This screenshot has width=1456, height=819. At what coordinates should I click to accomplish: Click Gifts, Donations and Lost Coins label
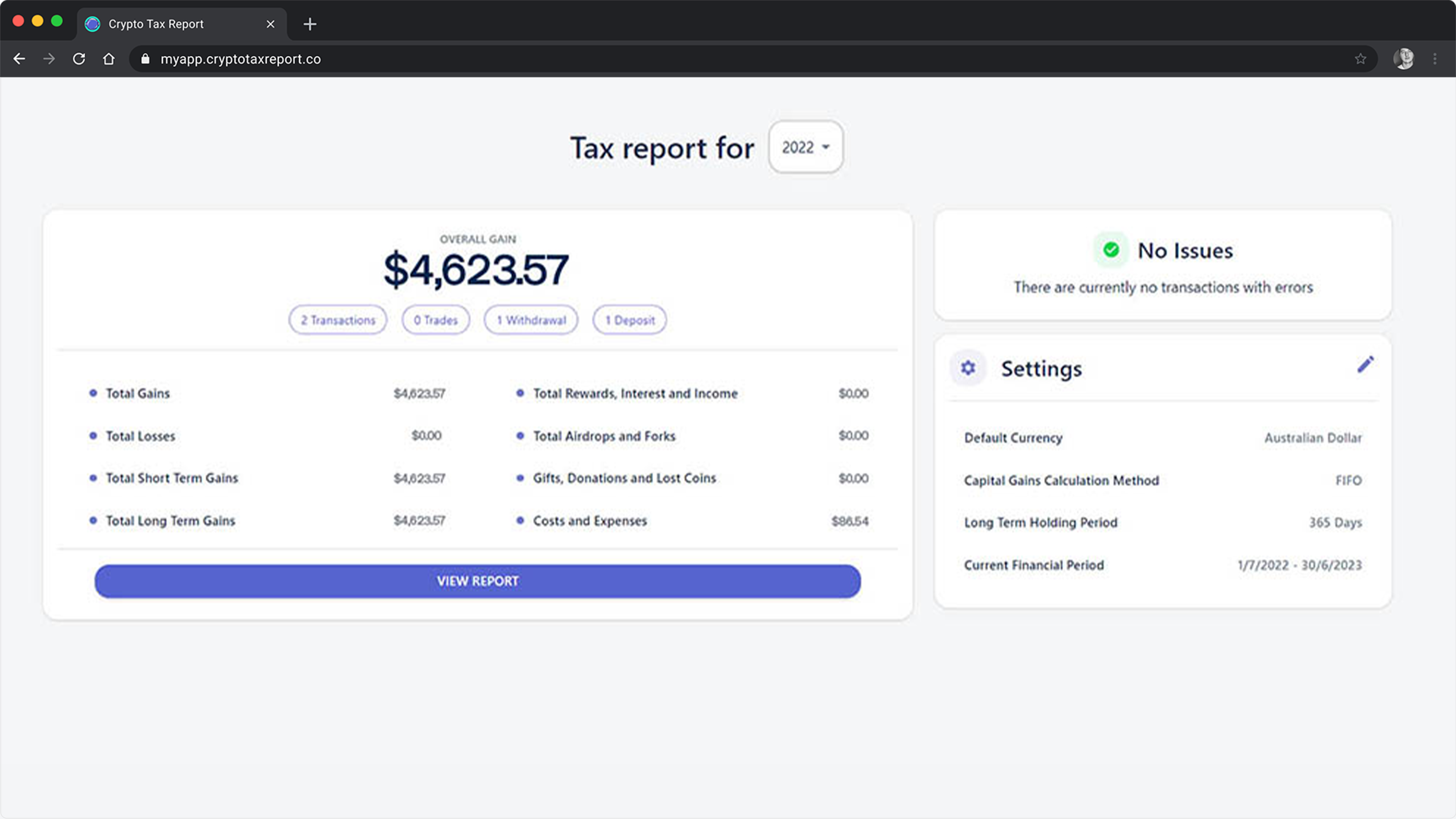tap(625, 478)
